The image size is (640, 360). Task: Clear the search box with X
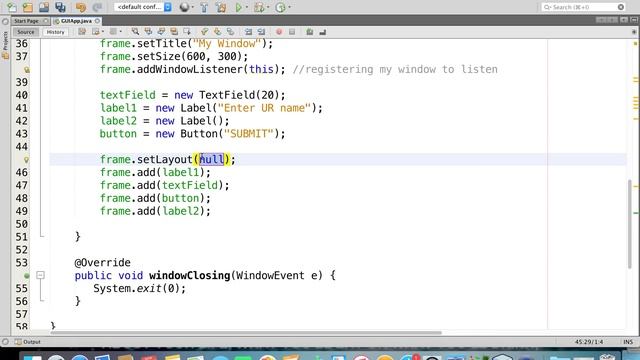(621, 7)
